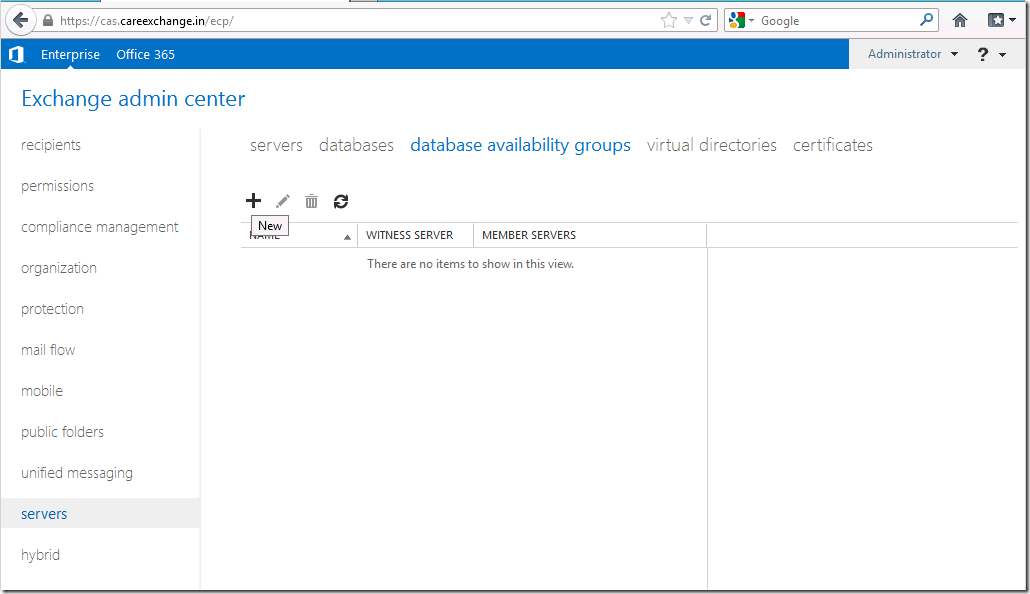
Task: Open permissions in the sidebar
Action: [x=57, y=186]
